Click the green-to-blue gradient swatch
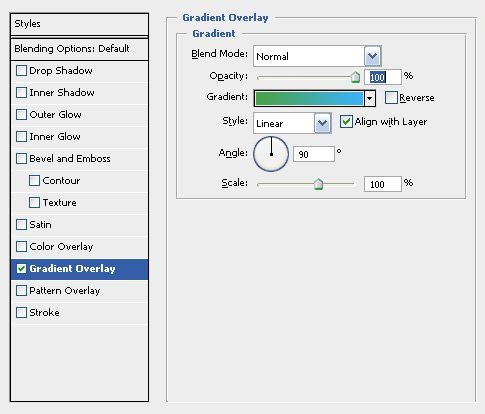Image resolution: width=485 pixels, height=414 pixels. pyautogui.click(x=309, y=99)
